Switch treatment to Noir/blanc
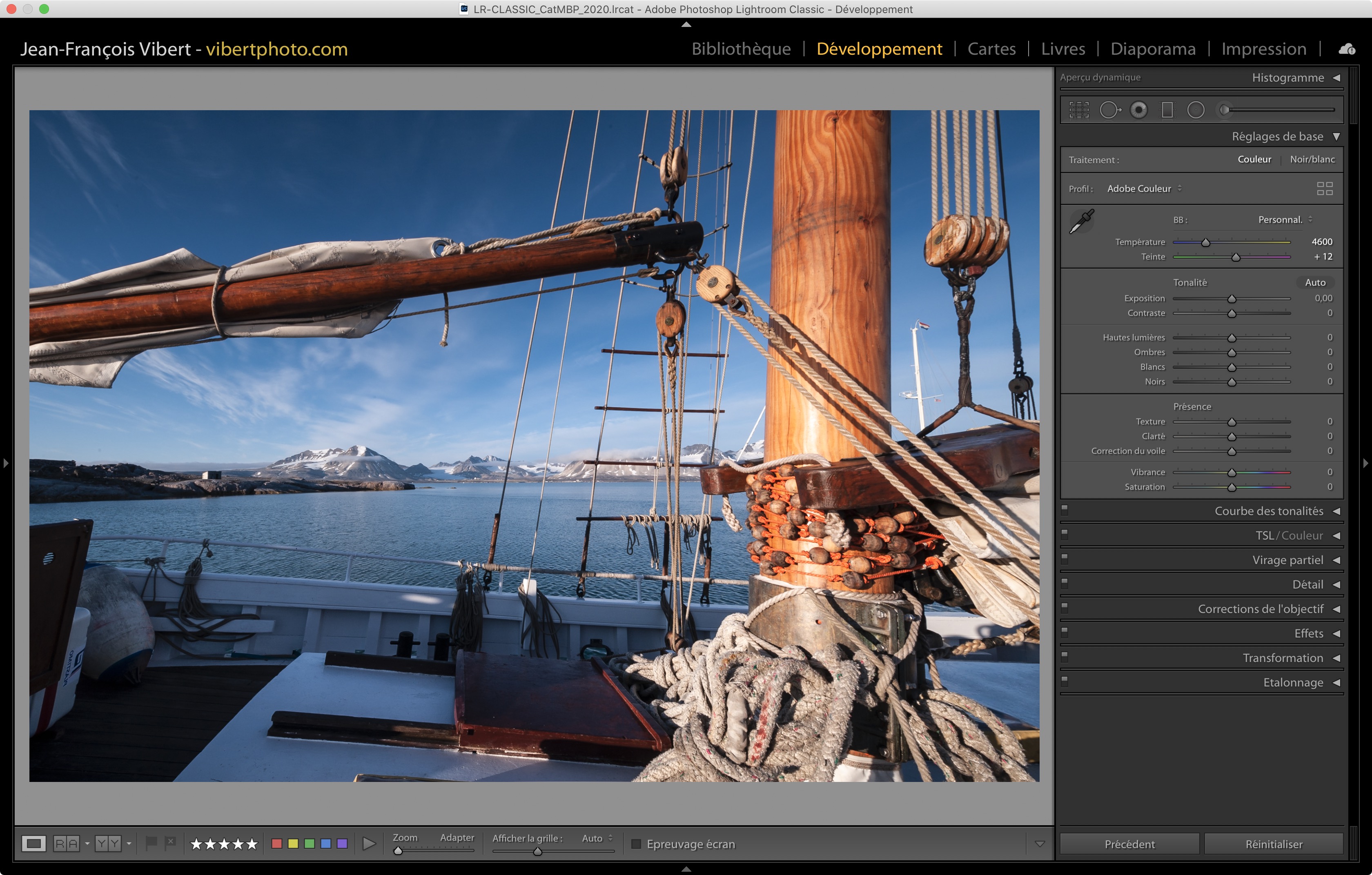The height and width of the screenshot is (875, 1372). click(x=1312, y=160)
